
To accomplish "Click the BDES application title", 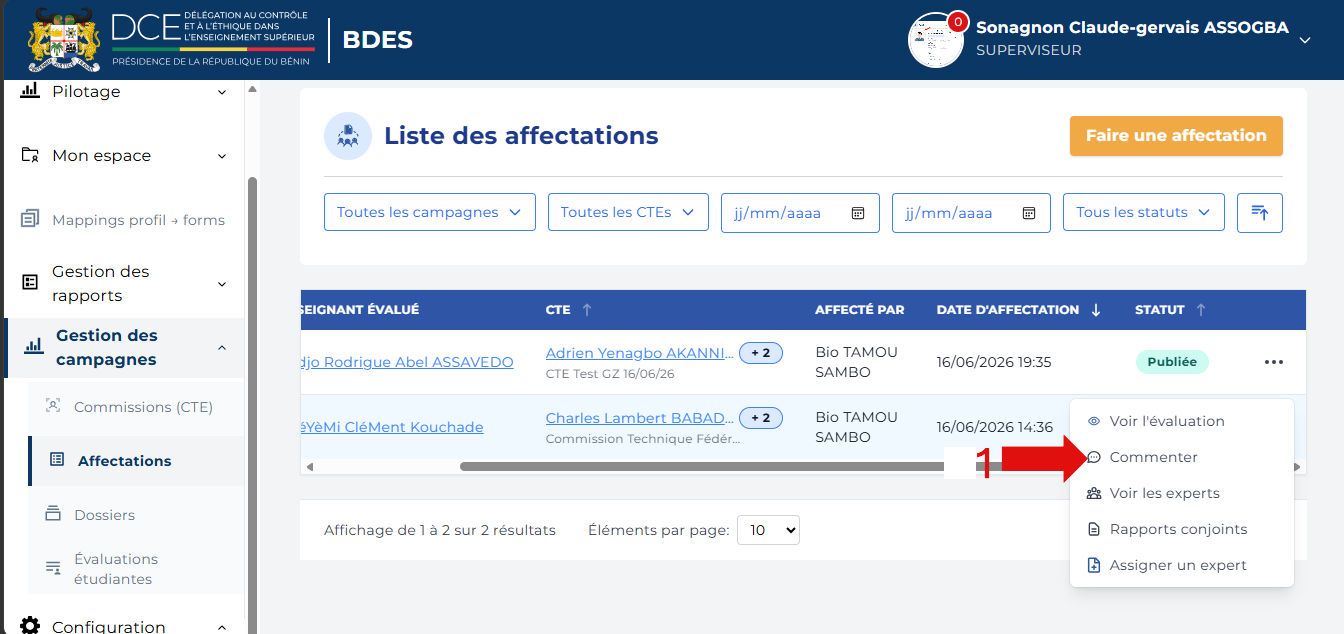I will [377, 40].
